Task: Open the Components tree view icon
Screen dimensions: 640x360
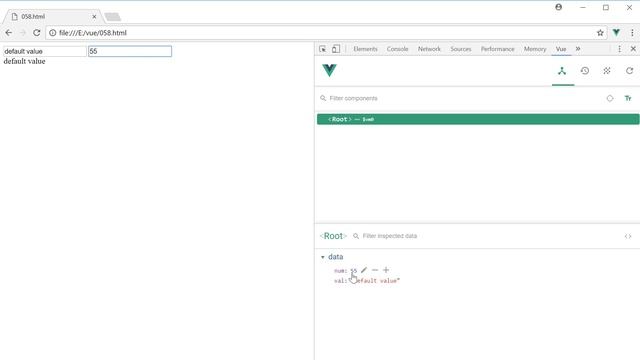Action: tap(562, 71)
